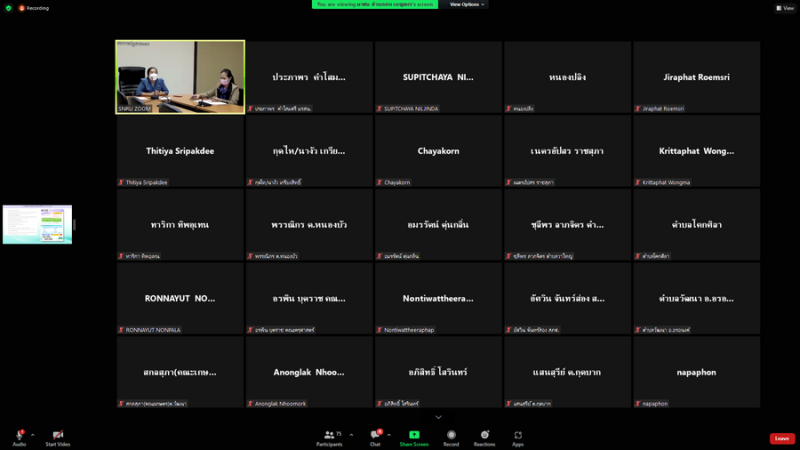Open the View Options dropdown
This screenshot has height=450, width=800.
click(467, 4)
